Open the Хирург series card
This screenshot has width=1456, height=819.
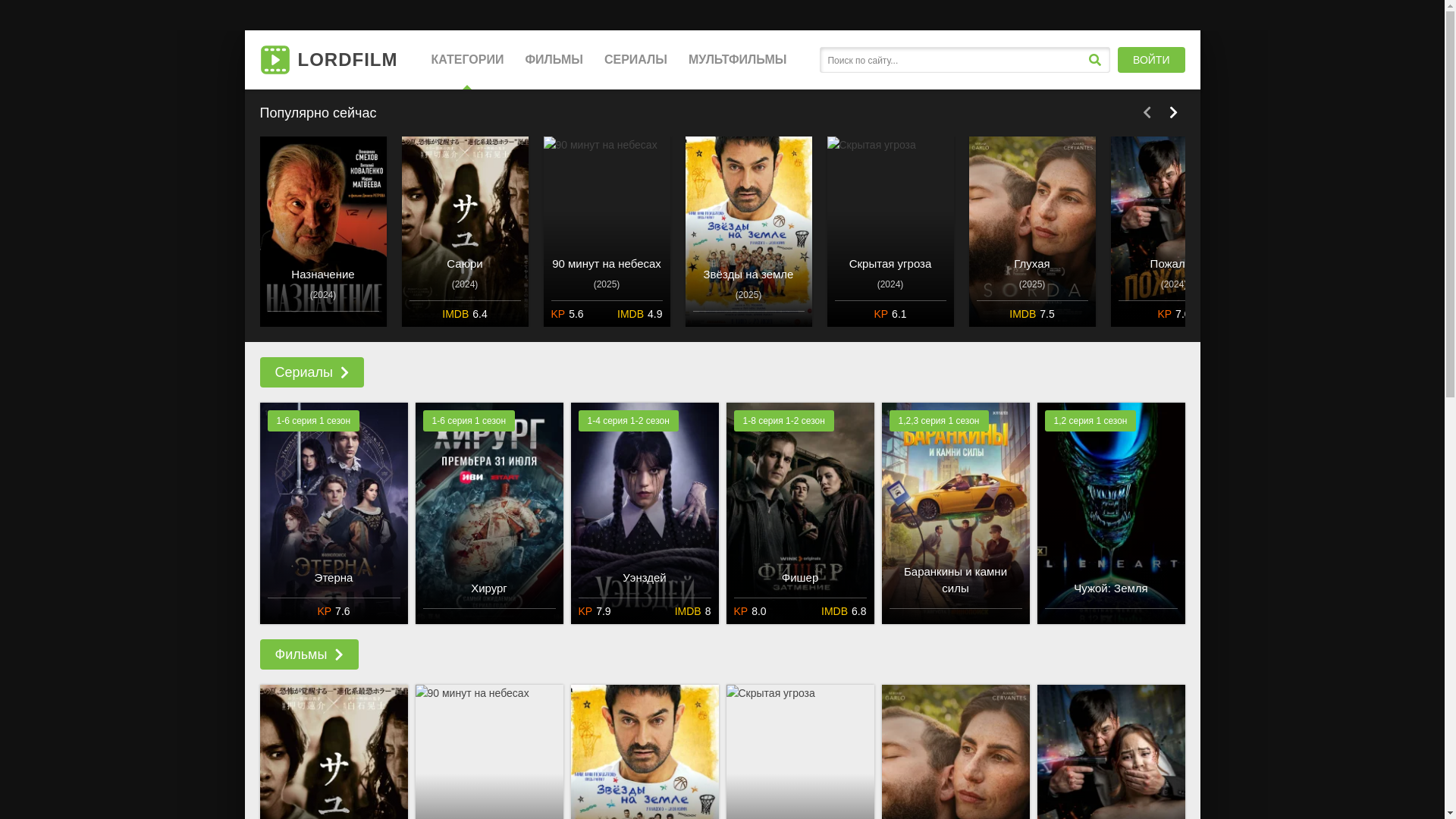pos(489,513)
